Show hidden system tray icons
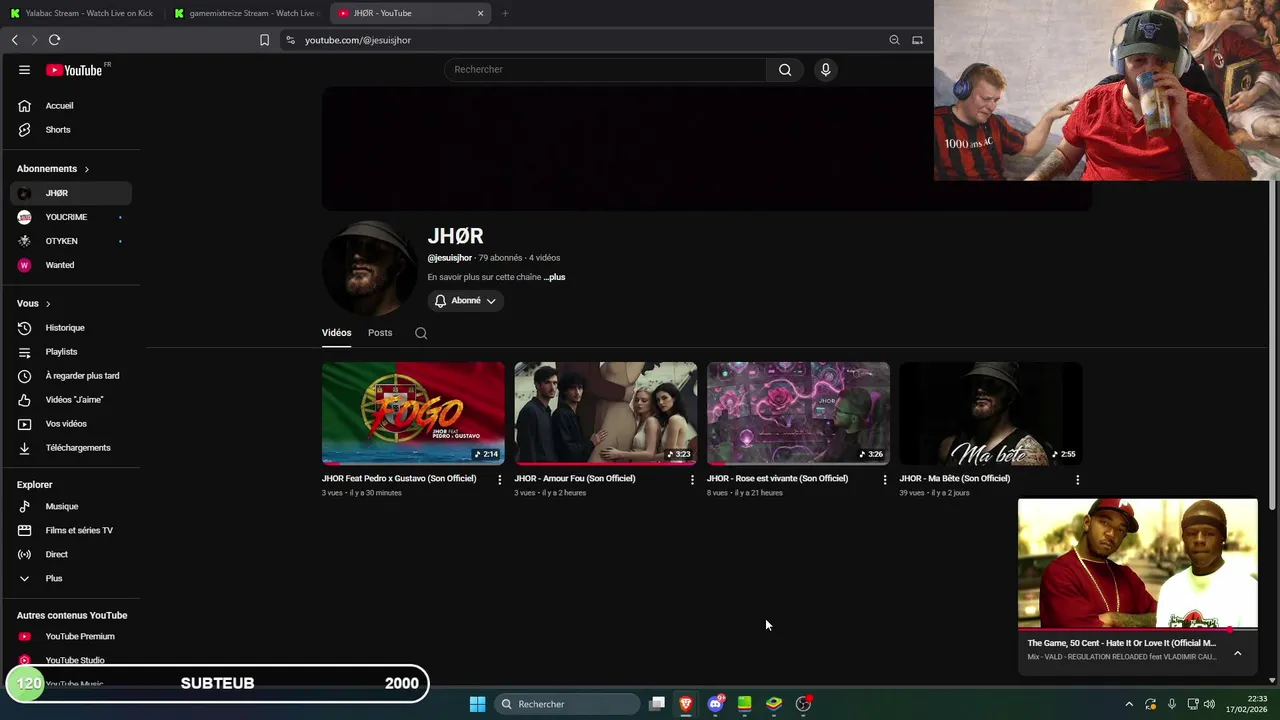This screenshot has height=720, width=1280. [1129, 704]
